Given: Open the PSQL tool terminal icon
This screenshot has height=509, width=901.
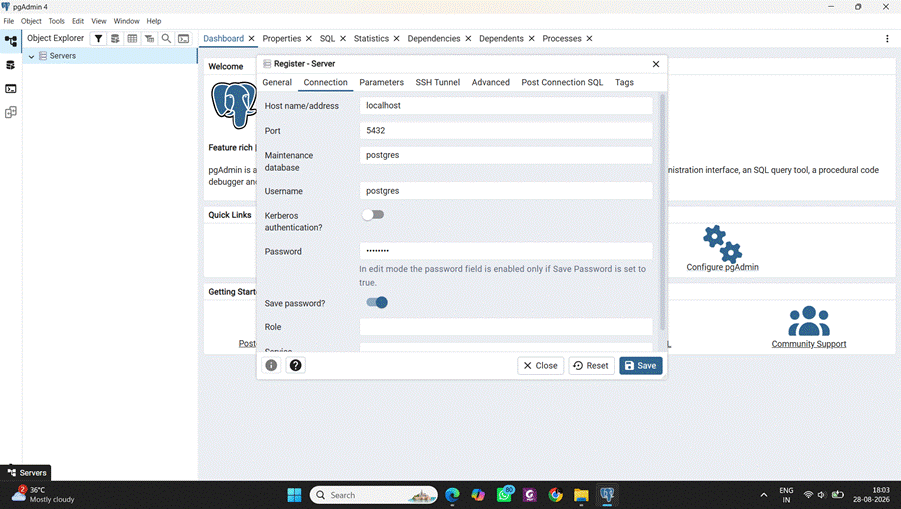Looking at the screenshot, I should pos(183,38).
